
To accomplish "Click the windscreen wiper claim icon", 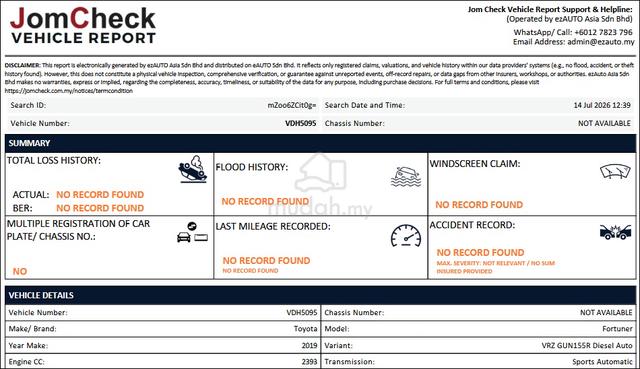I will point(615,171).
